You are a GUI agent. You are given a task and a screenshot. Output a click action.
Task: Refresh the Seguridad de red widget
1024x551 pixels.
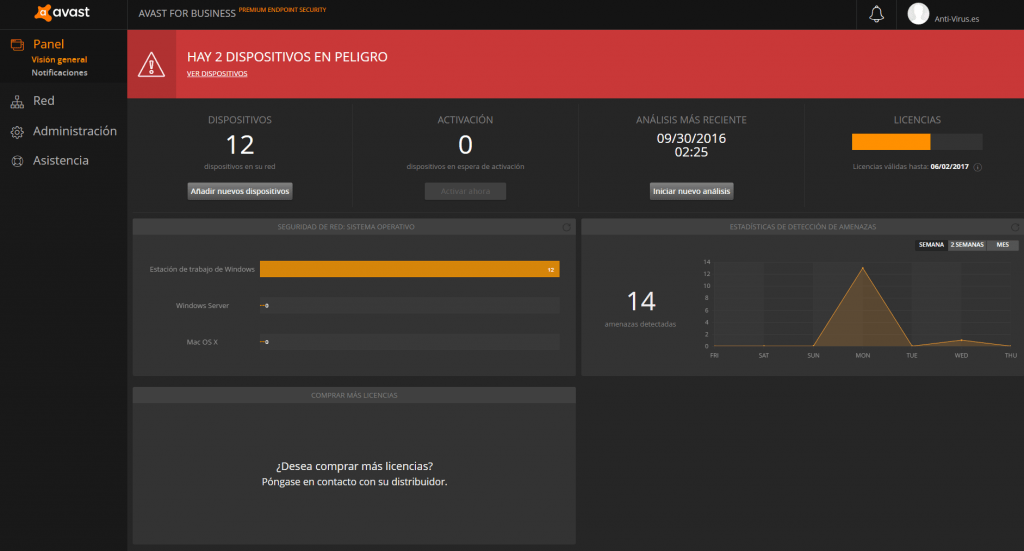(x=566, y=227)
